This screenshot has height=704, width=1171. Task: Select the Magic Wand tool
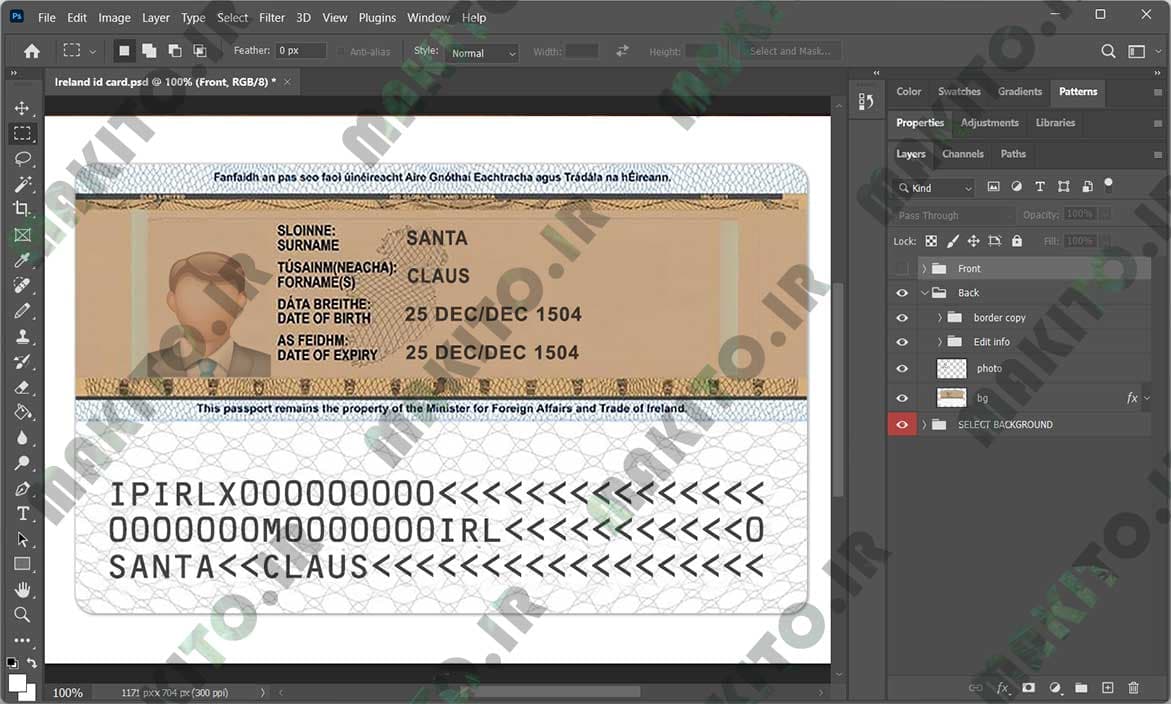pos(22,184)
